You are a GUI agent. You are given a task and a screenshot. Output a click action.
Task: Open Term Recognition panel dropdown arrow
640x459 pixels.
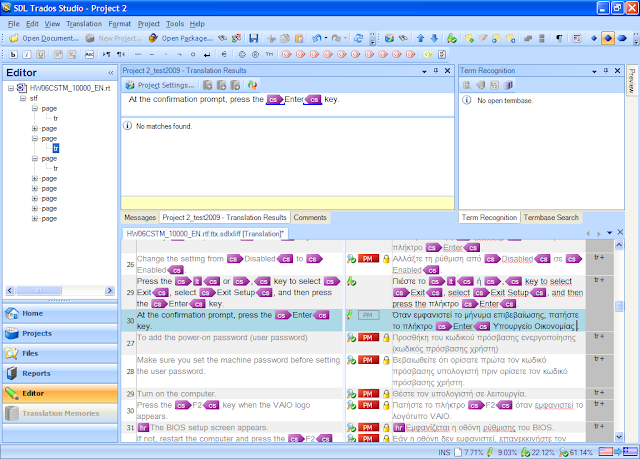pyautogui.click(x=594, y=71)
